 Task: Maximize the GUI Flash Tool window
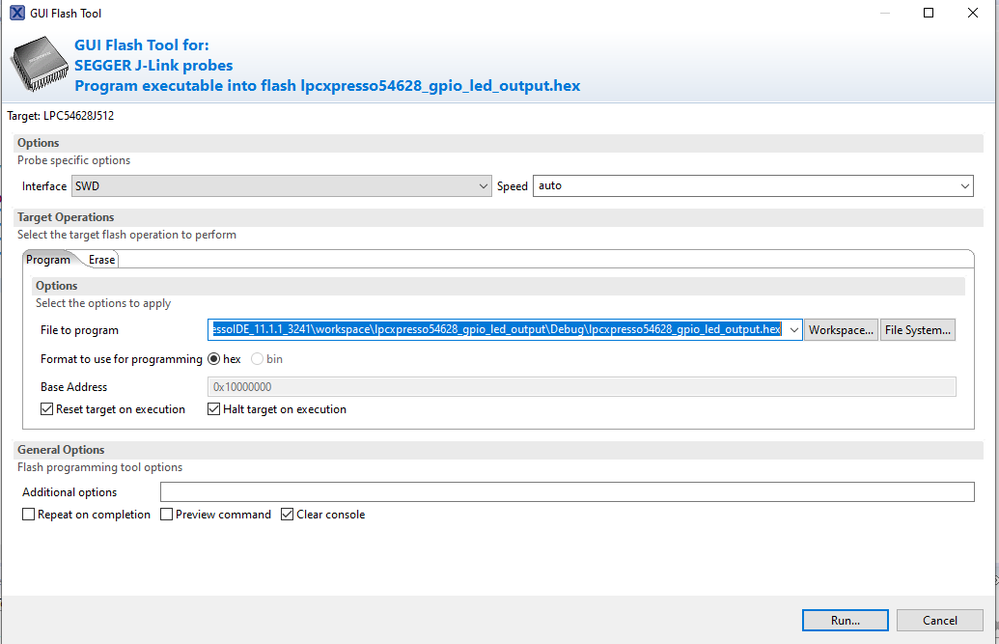(928, 13)
